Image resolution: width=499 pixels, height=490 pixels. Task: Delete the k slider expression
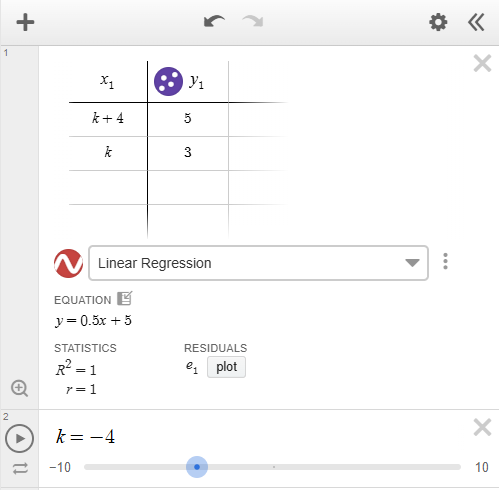pos(482,427)
